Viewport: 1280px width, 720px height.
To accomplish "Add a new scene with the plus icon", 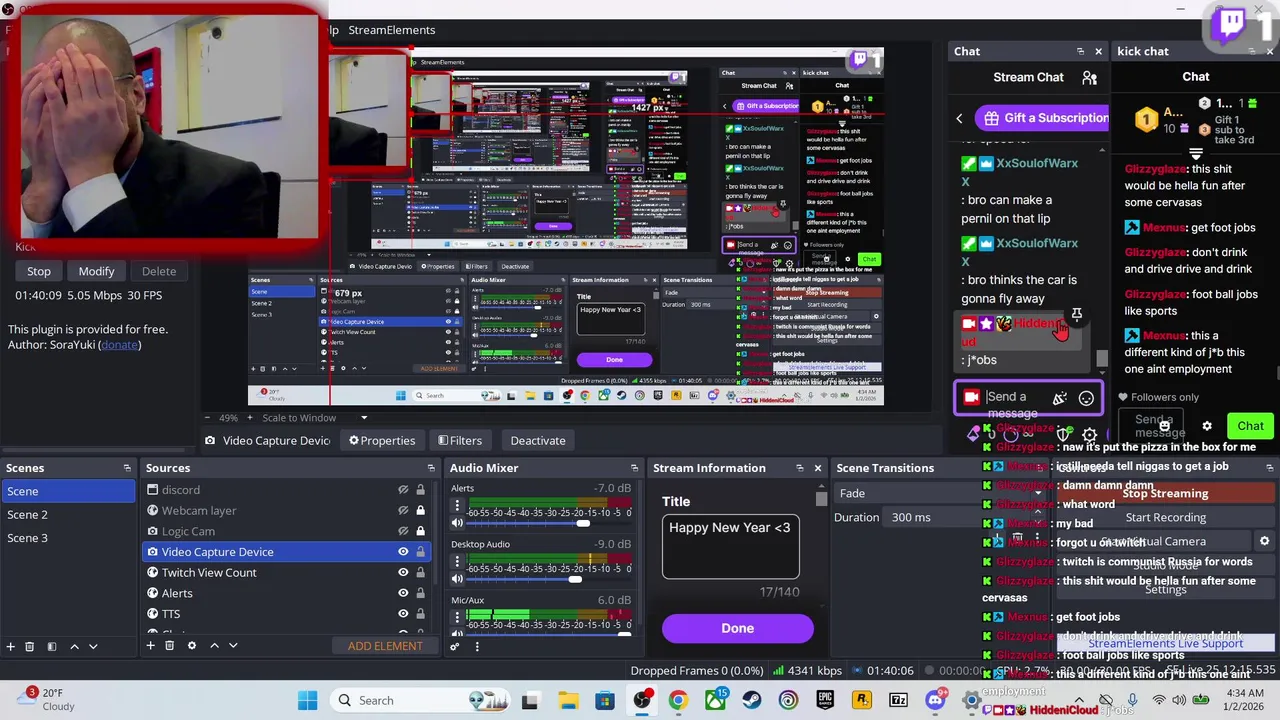I will click(x=10, y=646).
